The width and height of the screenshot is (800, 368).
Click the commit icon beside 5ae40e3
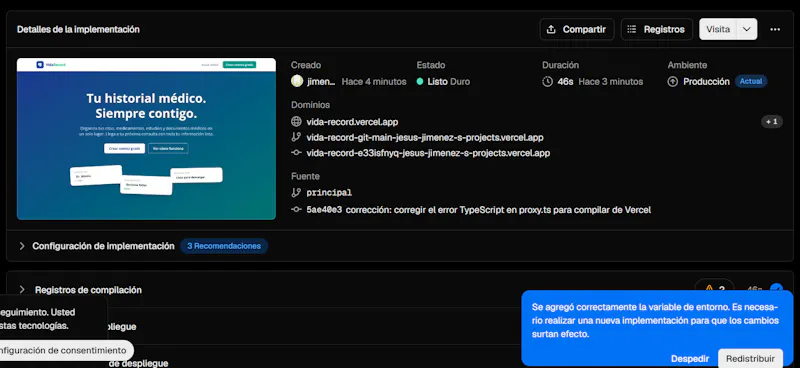pyautogui.click(x=296, y=209)
